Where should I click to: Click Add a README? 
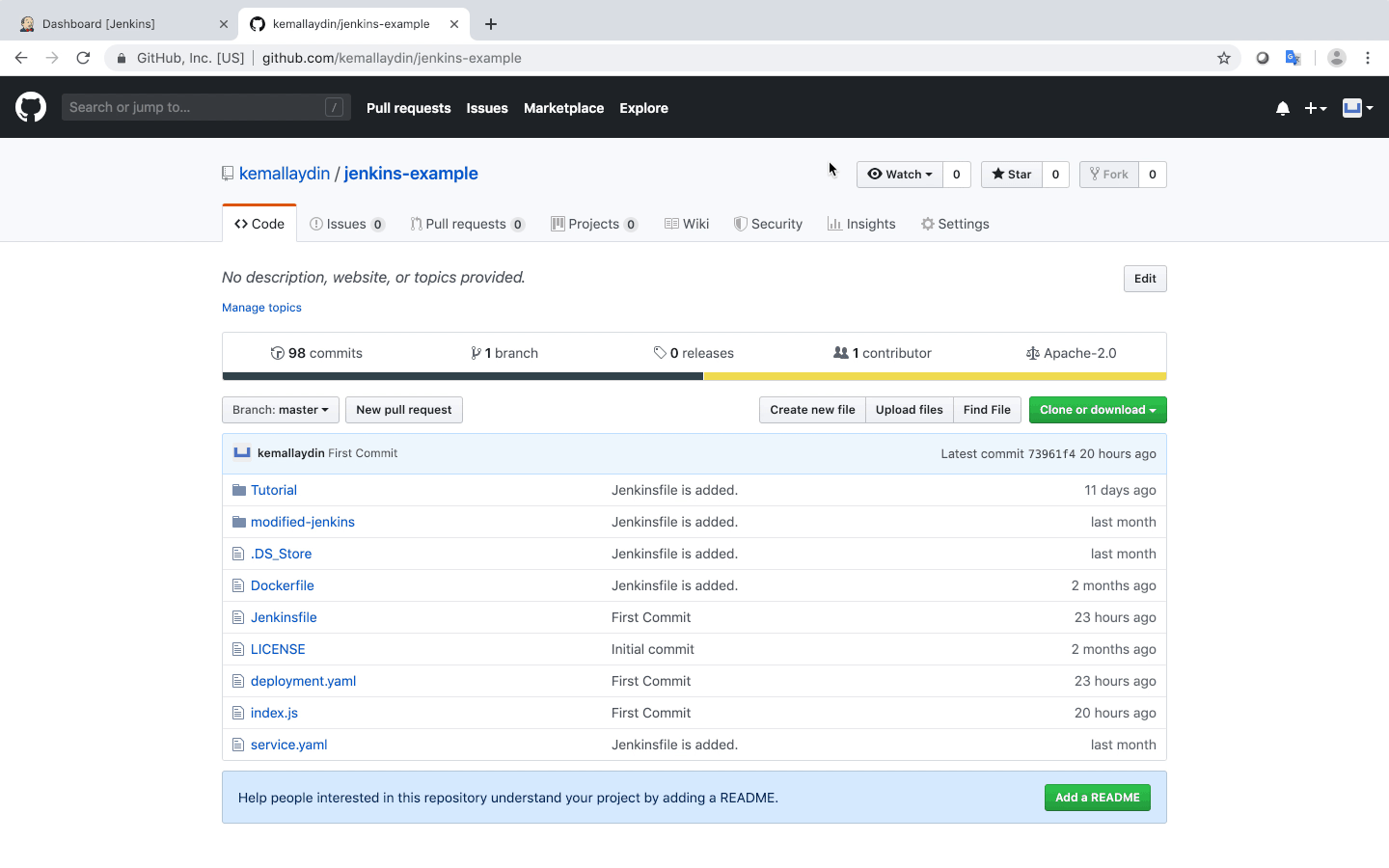pos(1098,798)
